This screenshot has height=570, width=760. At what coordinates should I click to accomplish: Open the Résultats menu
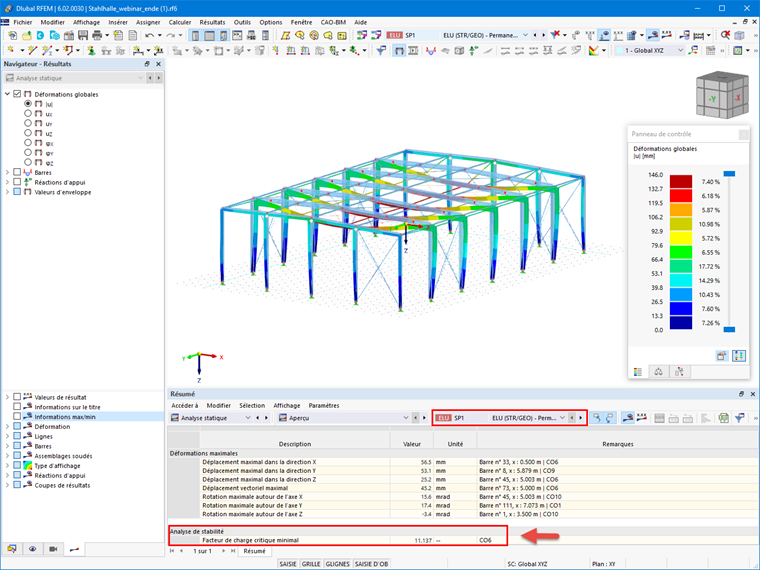click(x=212, y=22)
